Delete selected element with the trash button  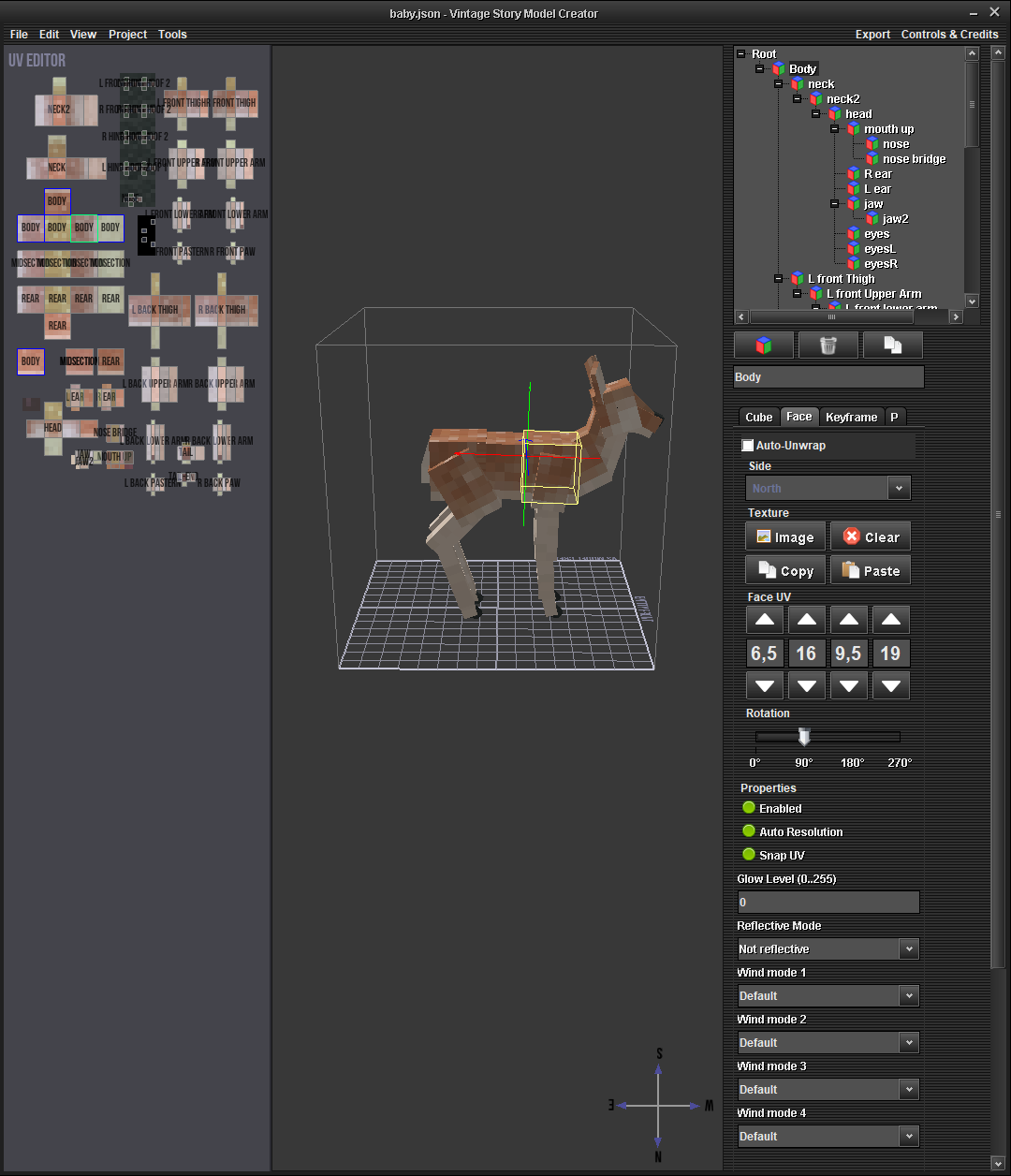pos(828,345)
